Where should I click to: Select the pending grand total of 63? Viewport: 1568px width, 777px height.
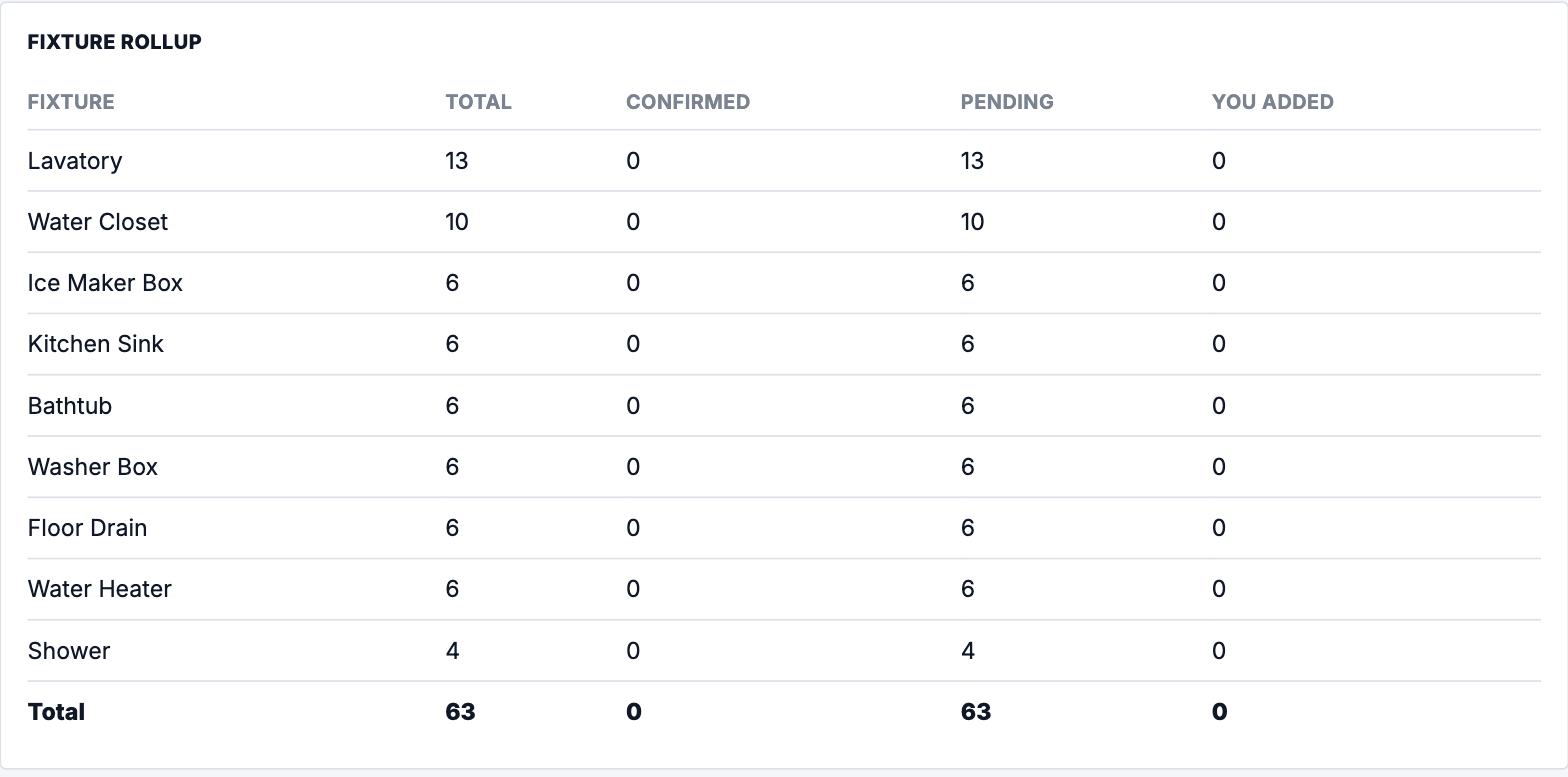pos(976,712)
